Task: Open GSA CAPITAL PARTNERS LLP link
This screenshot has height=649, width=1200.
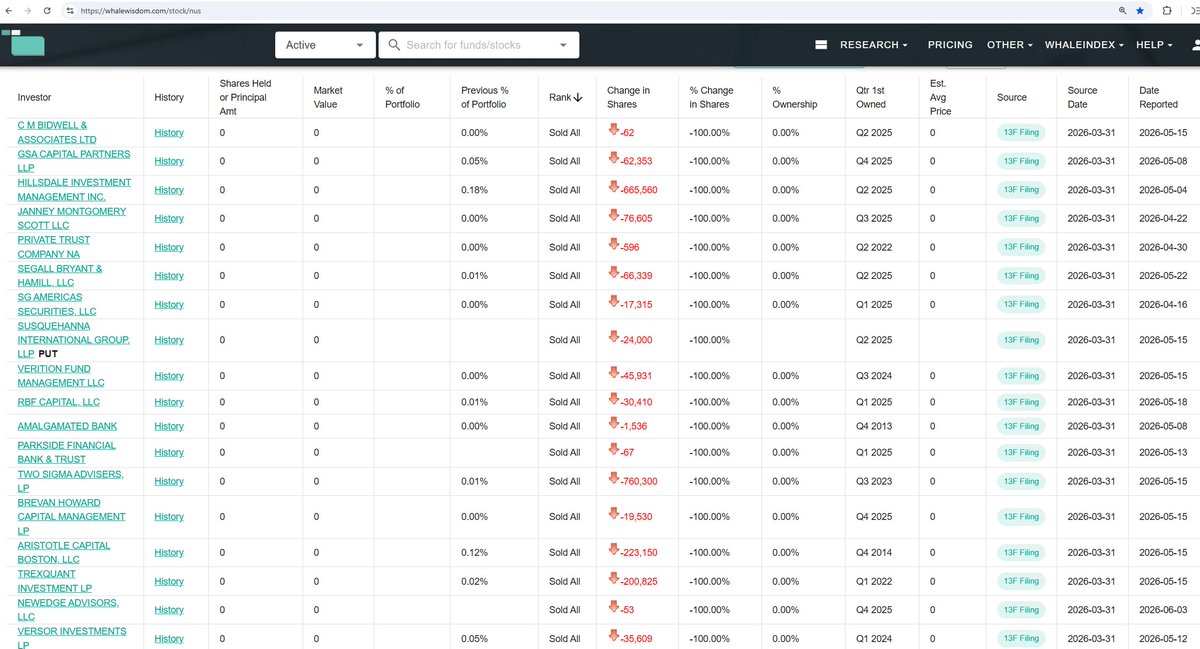Action: pyautogui.click(x=73, y=161)
